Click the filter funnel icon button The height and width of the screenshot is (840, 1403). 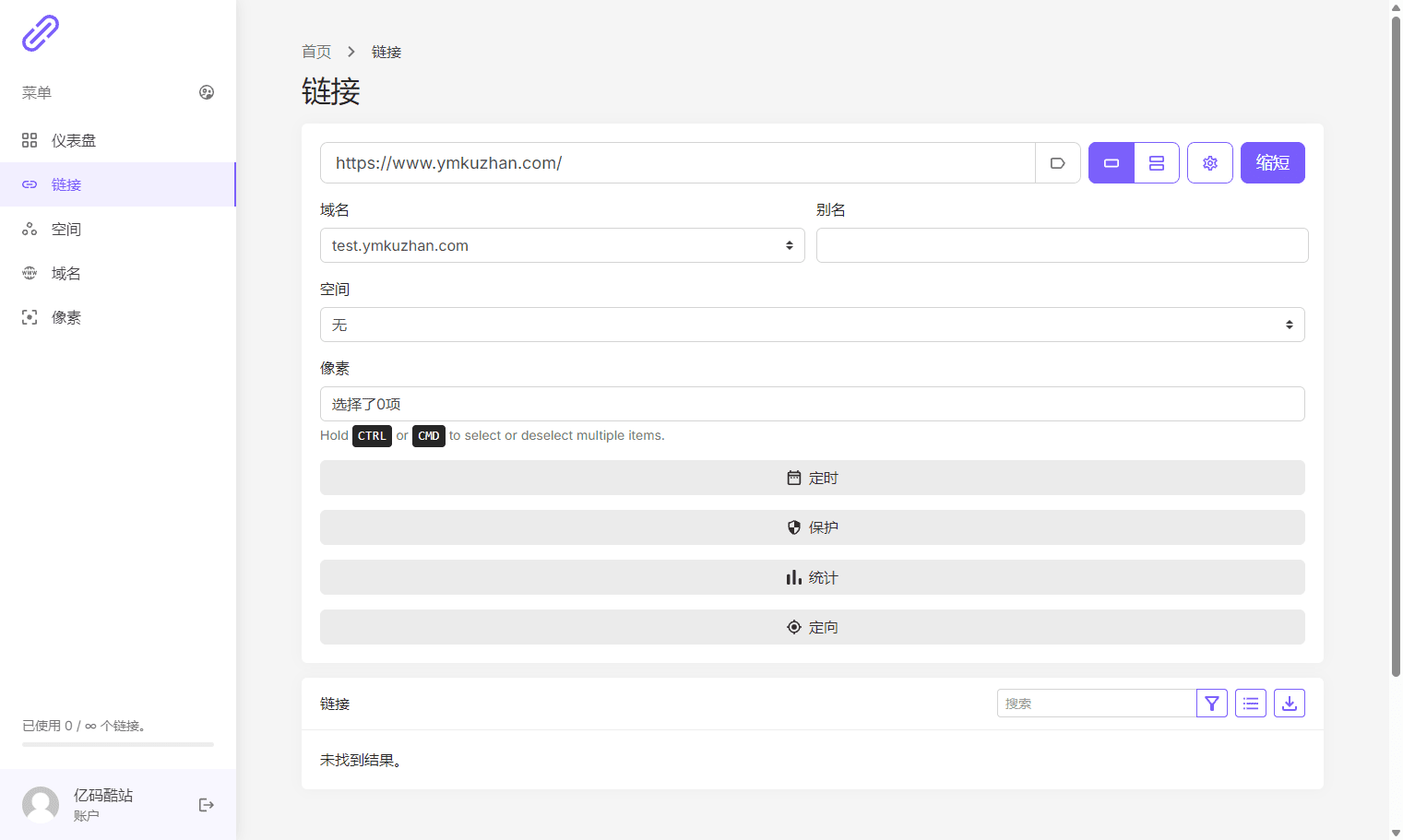click(1212, 704)
